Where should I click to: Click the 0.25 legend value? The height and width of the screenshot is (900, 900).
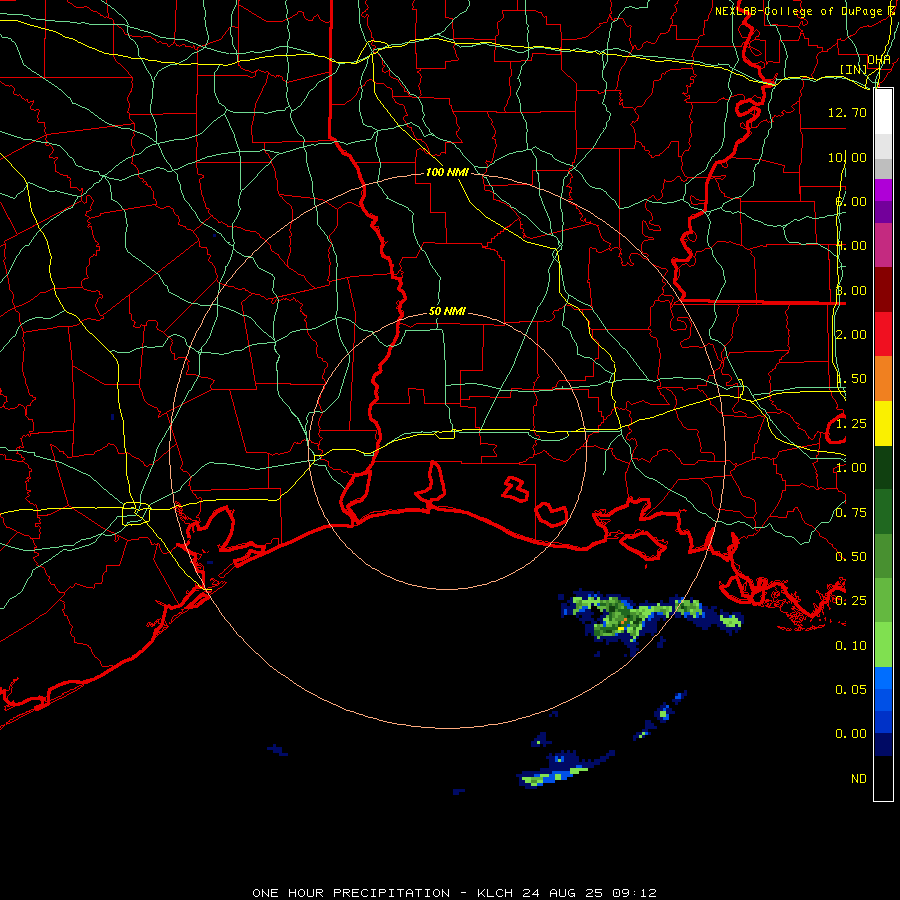[851, 601]
